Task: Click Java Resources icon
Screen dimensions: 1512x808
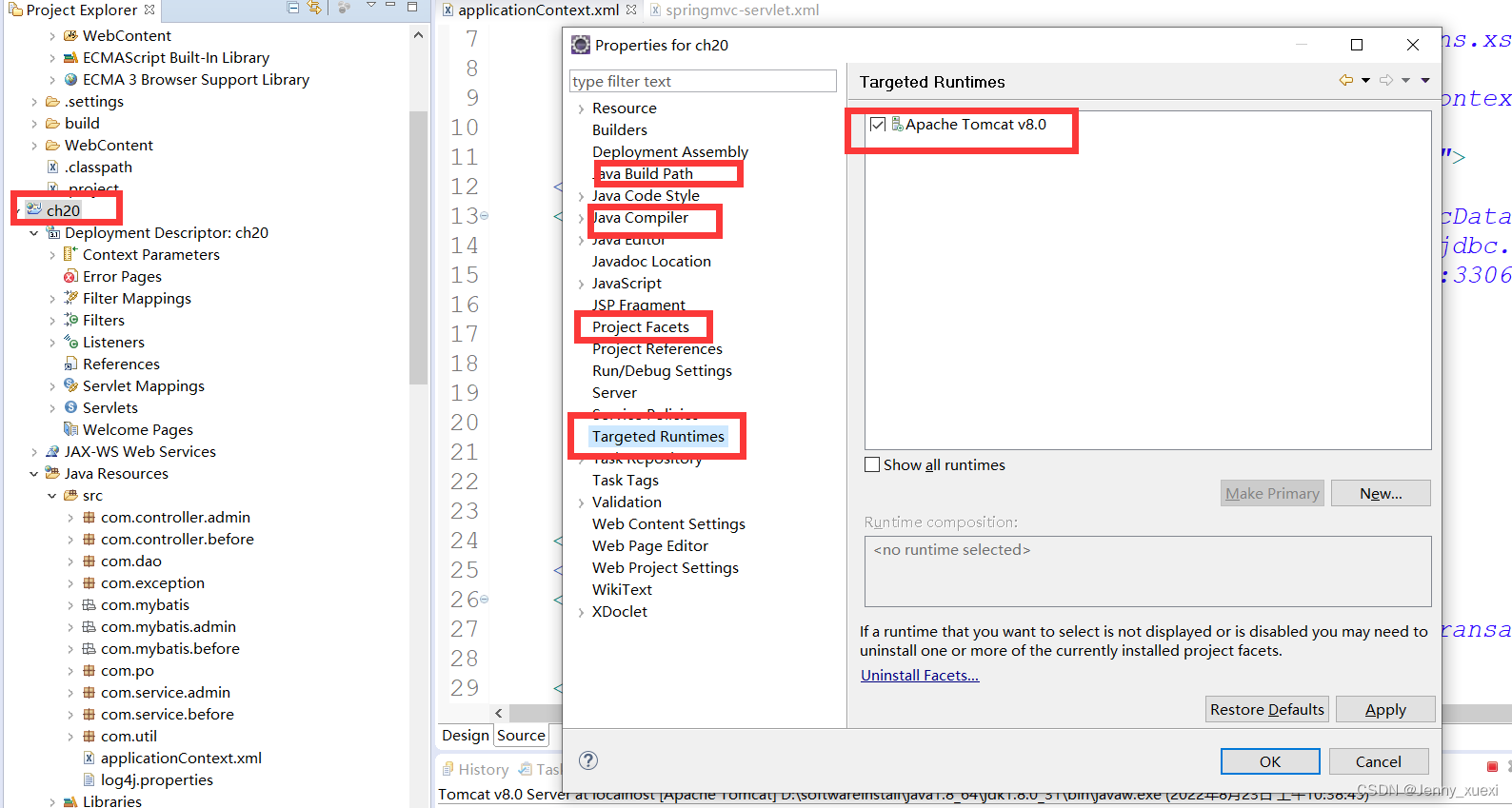Action: (x=52, y=473)
